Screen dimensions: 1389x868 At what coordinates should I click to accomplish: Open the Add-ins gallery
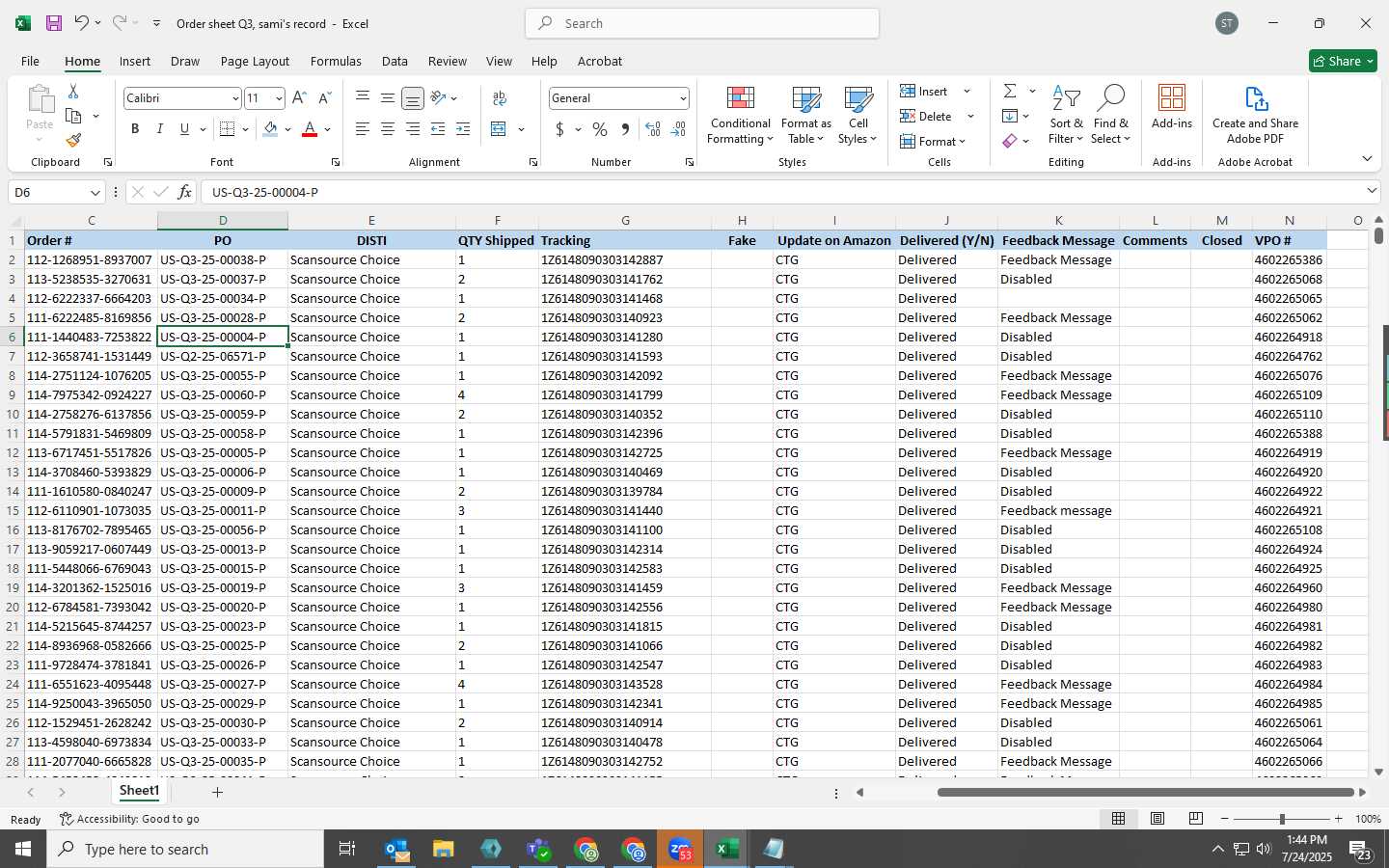click(1172, 107)
